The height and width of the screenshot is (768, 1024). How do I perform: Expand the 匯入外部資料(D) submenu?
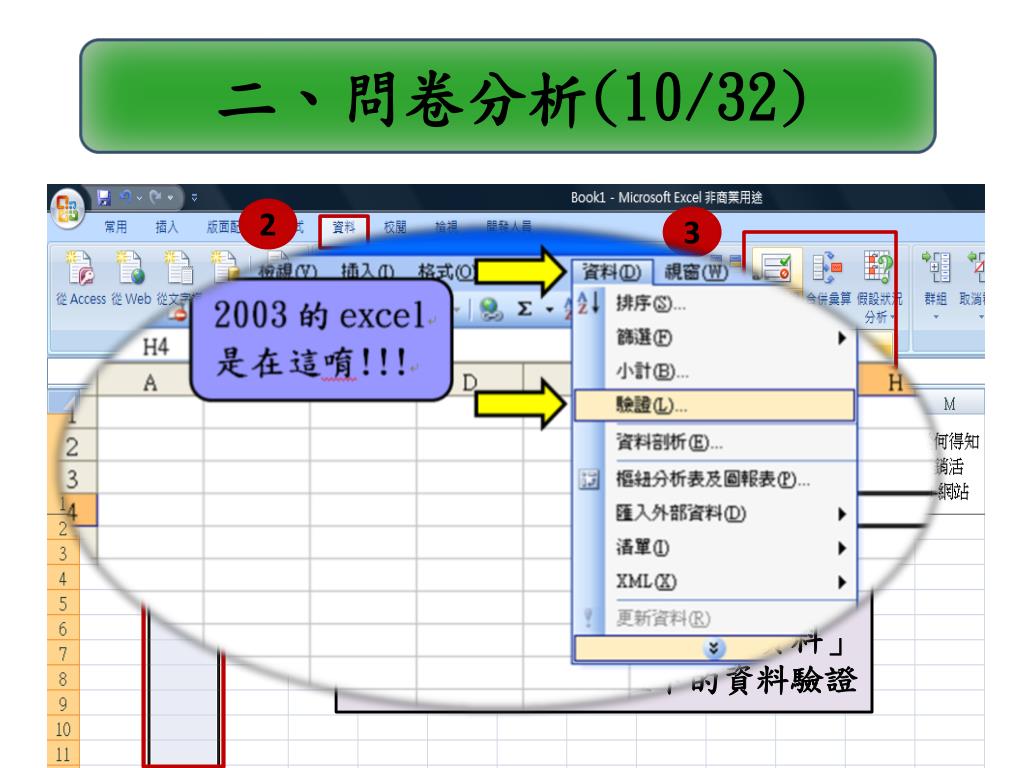click(x=714, y=513)
